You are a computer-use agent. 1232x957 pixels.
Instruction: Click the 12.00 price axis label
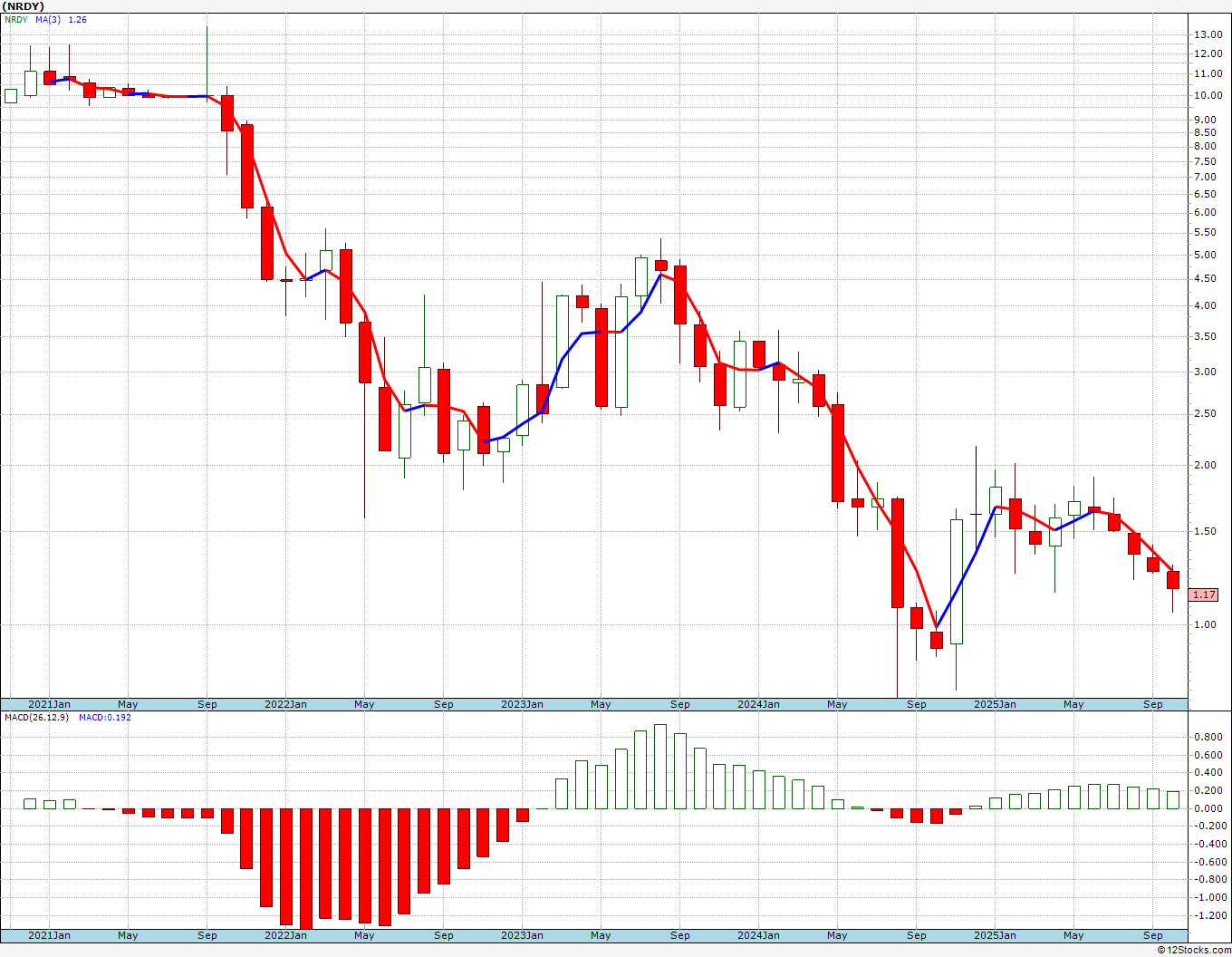point(1208,53)
